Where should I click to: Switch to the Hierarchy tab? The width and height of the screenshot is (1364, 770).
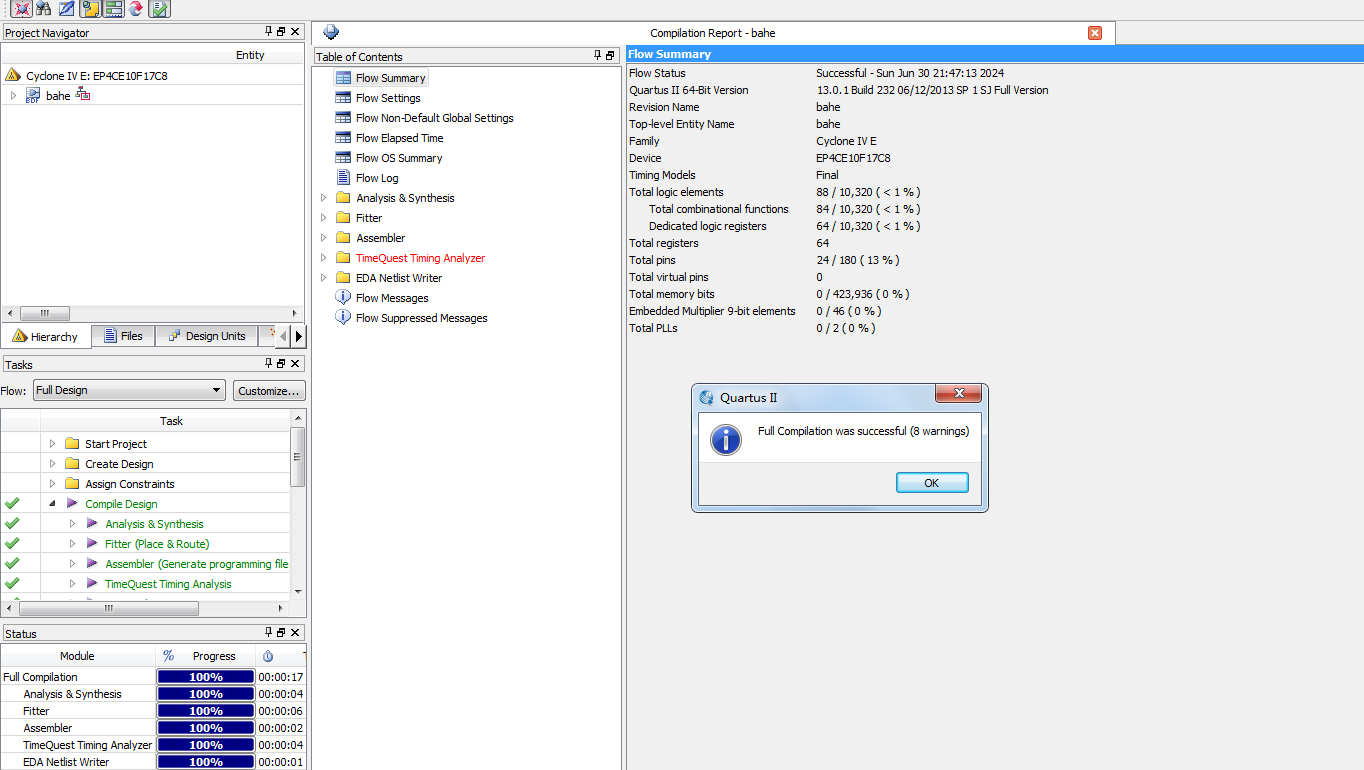46,337
